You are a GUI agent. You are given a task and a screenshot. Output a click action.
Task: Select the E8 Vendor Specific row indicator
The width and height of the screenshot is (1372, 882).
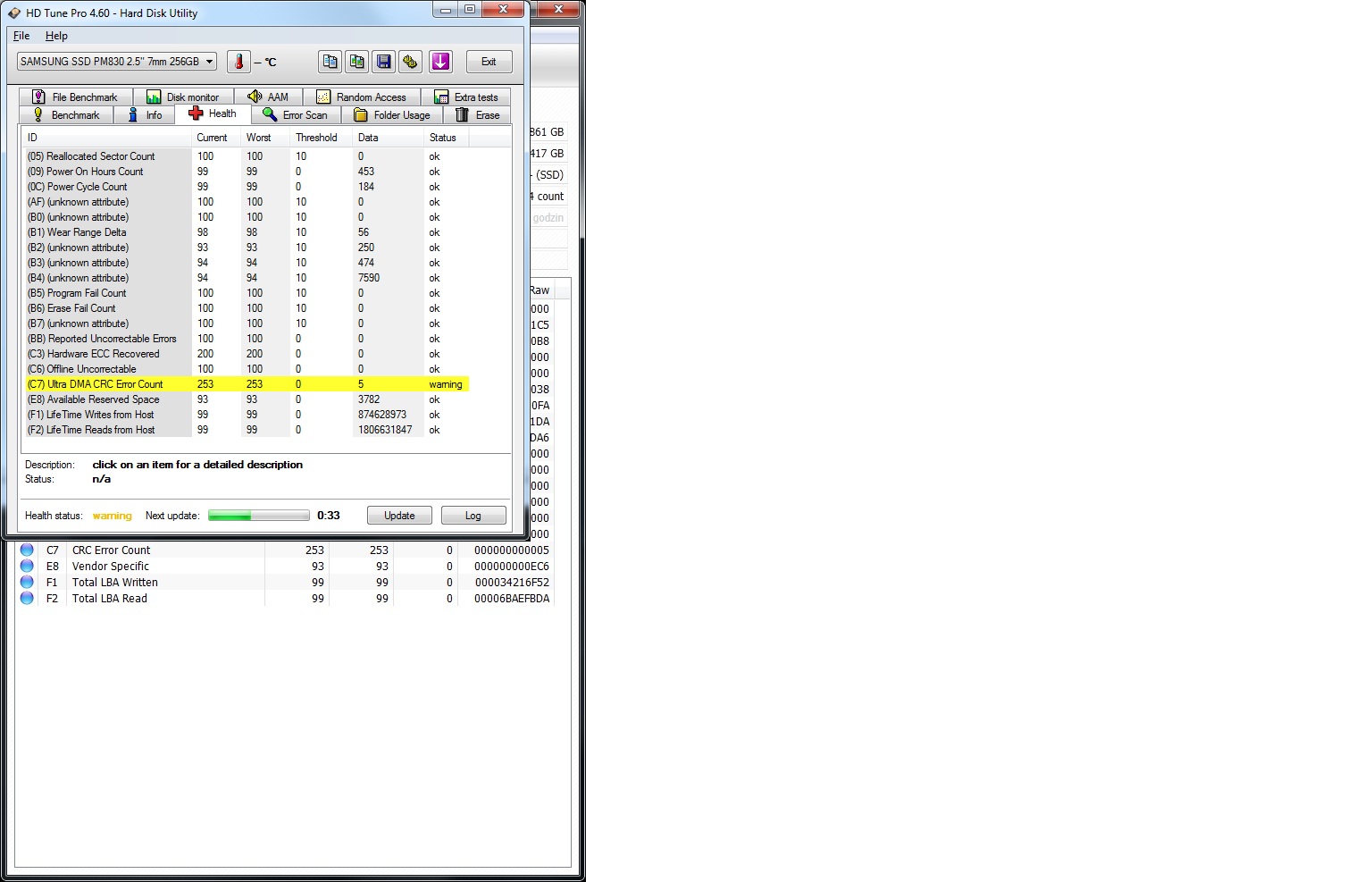[28, 566]
